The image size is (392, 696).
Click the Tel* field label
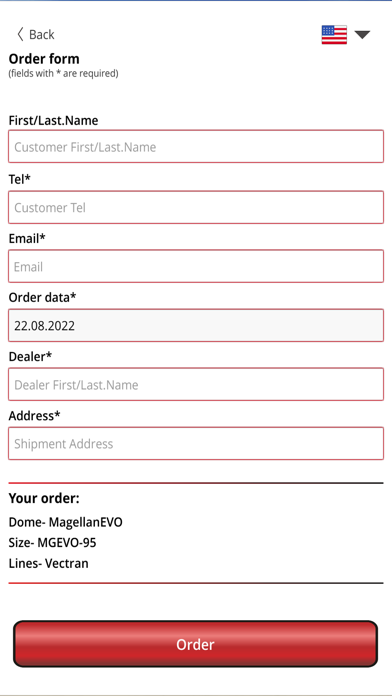(x=20, y=179)
